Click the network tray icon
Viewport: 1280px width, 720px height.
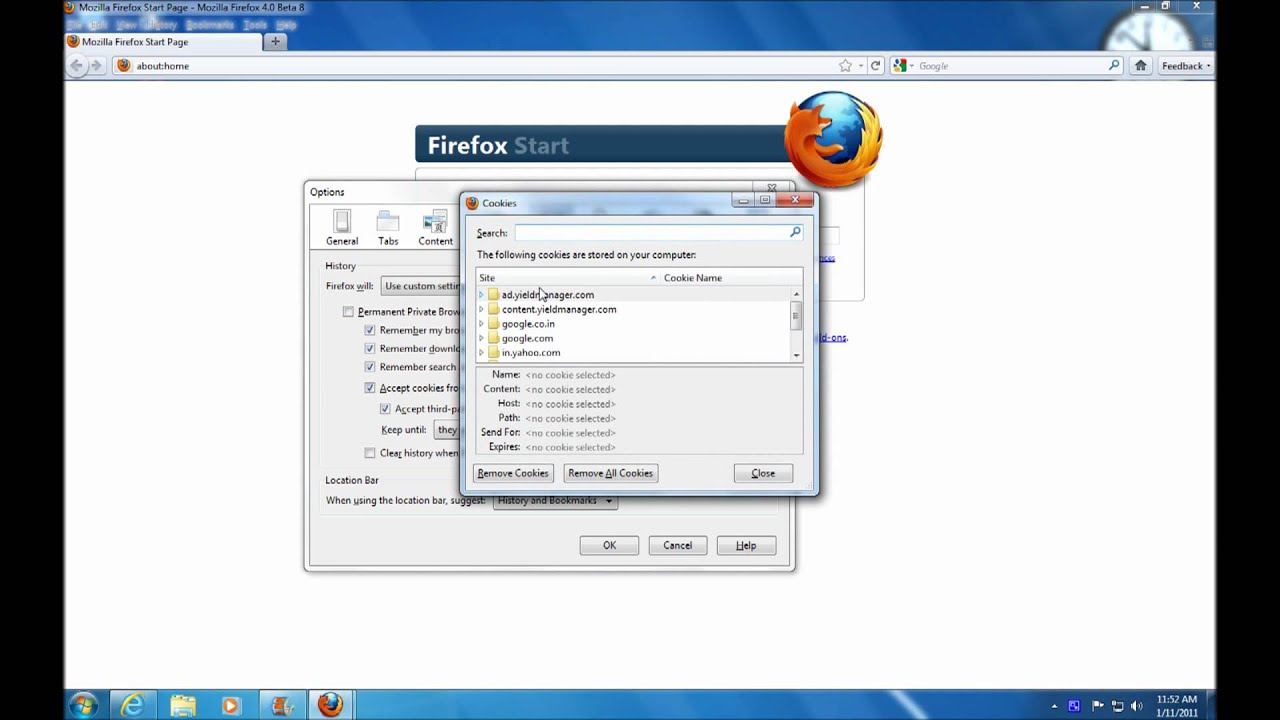coord(1118,706)
